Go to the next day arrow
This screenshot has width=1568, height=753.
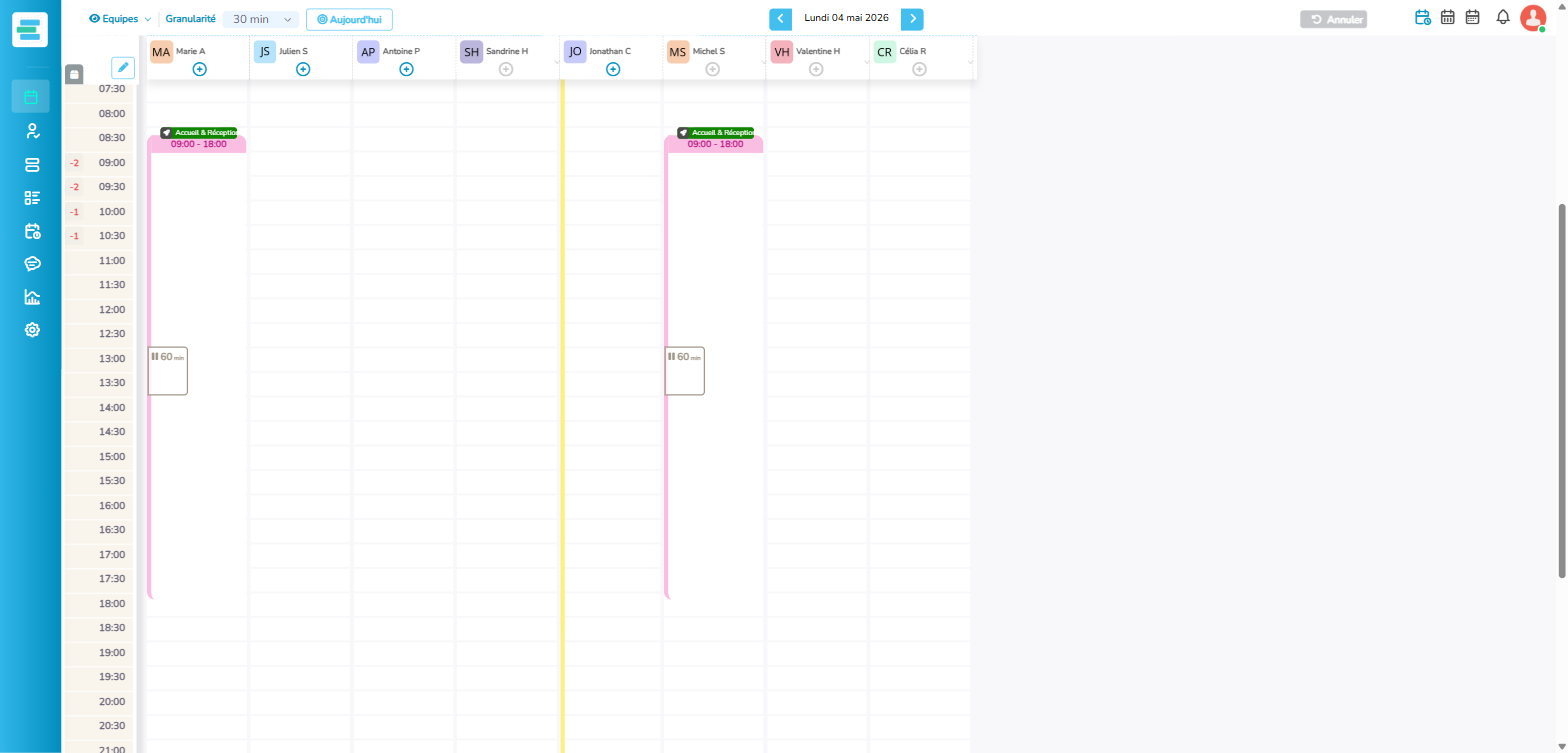click(x=912, y=19)
